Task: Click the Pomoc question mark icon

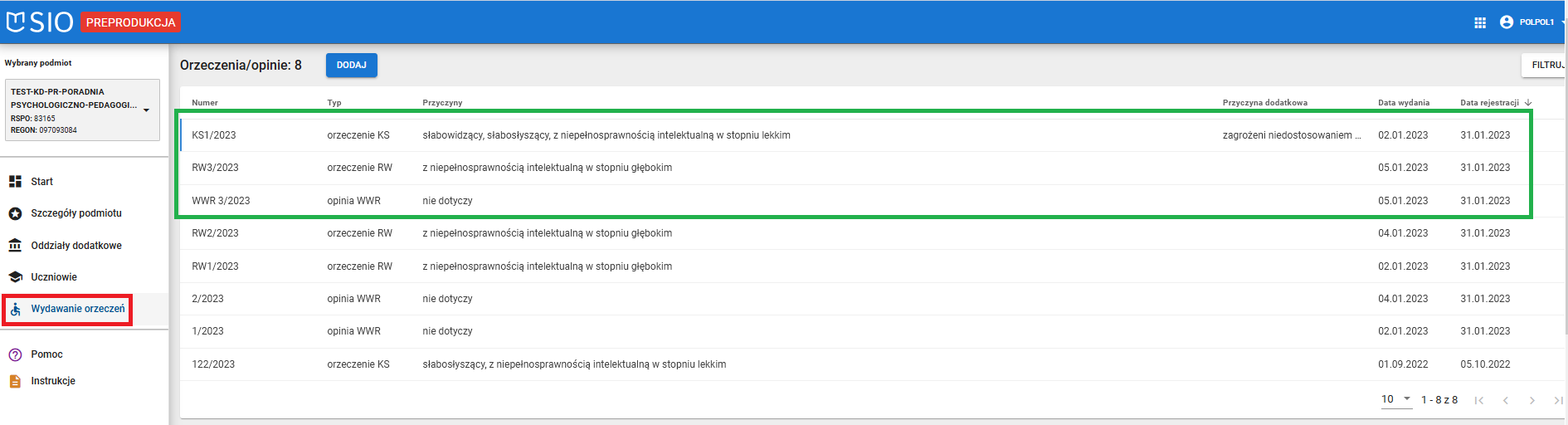Action: [x=15, y=354]
